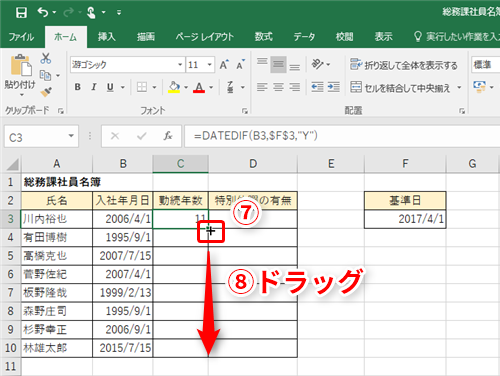Open the 游ゴシック font name dropdown

point(180,65)
